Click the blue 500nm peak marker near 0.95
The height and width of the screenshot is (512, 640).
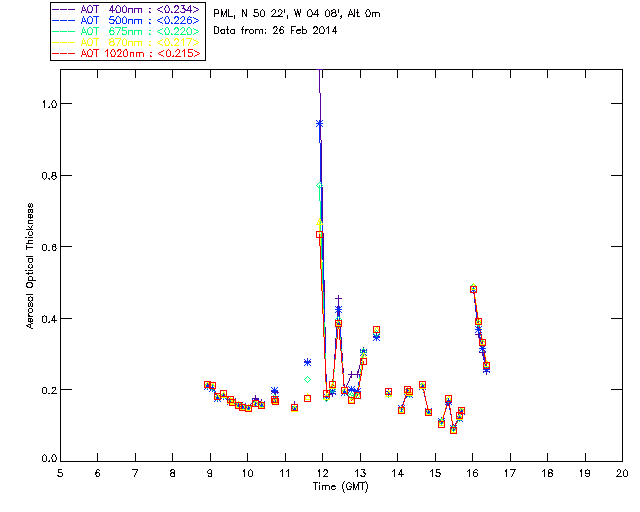point(320,124)
